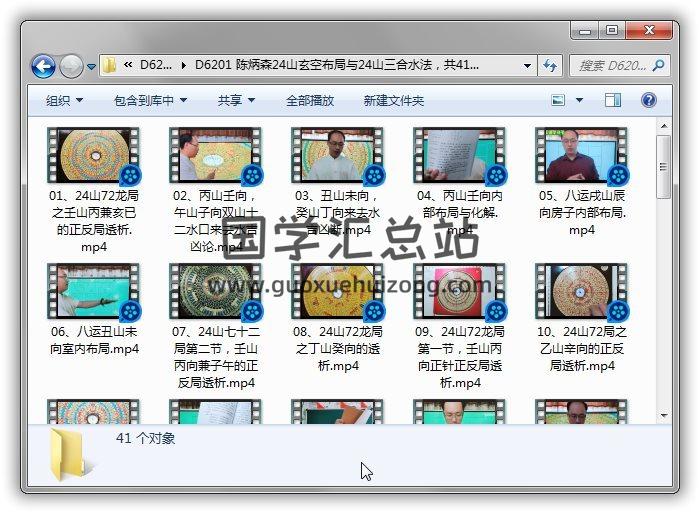Open the address bar history dropdown
The image size is (700, 514).
coord(528,66)
